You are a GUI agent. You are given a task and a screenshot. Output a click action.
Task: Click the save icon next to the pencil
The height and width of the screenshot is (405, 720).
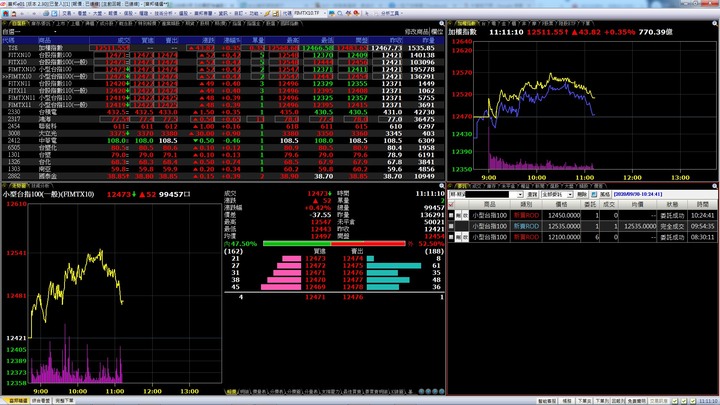click(275, 13)
